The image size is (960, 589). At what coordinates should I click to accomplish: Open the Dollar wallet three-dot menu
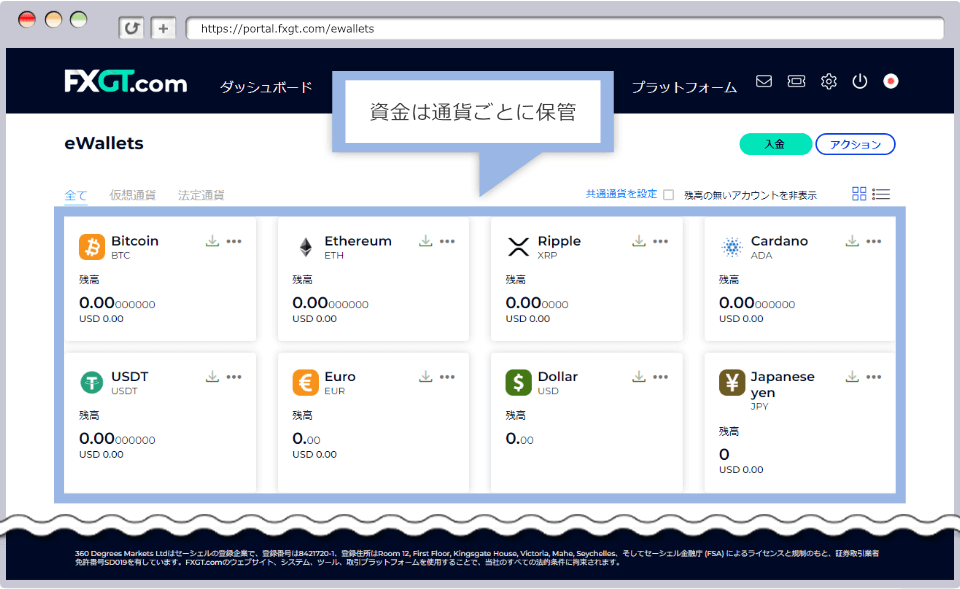(661, 377)
